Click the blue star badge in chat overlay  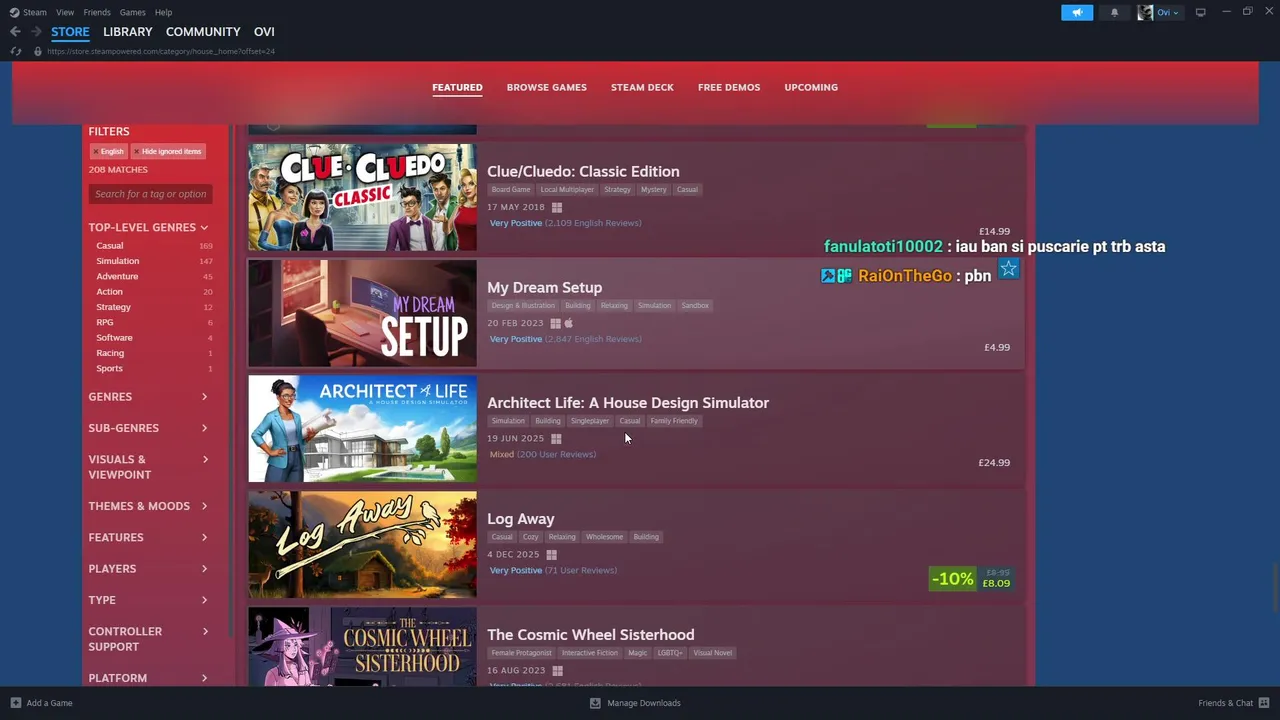(x=1008, y=269)
